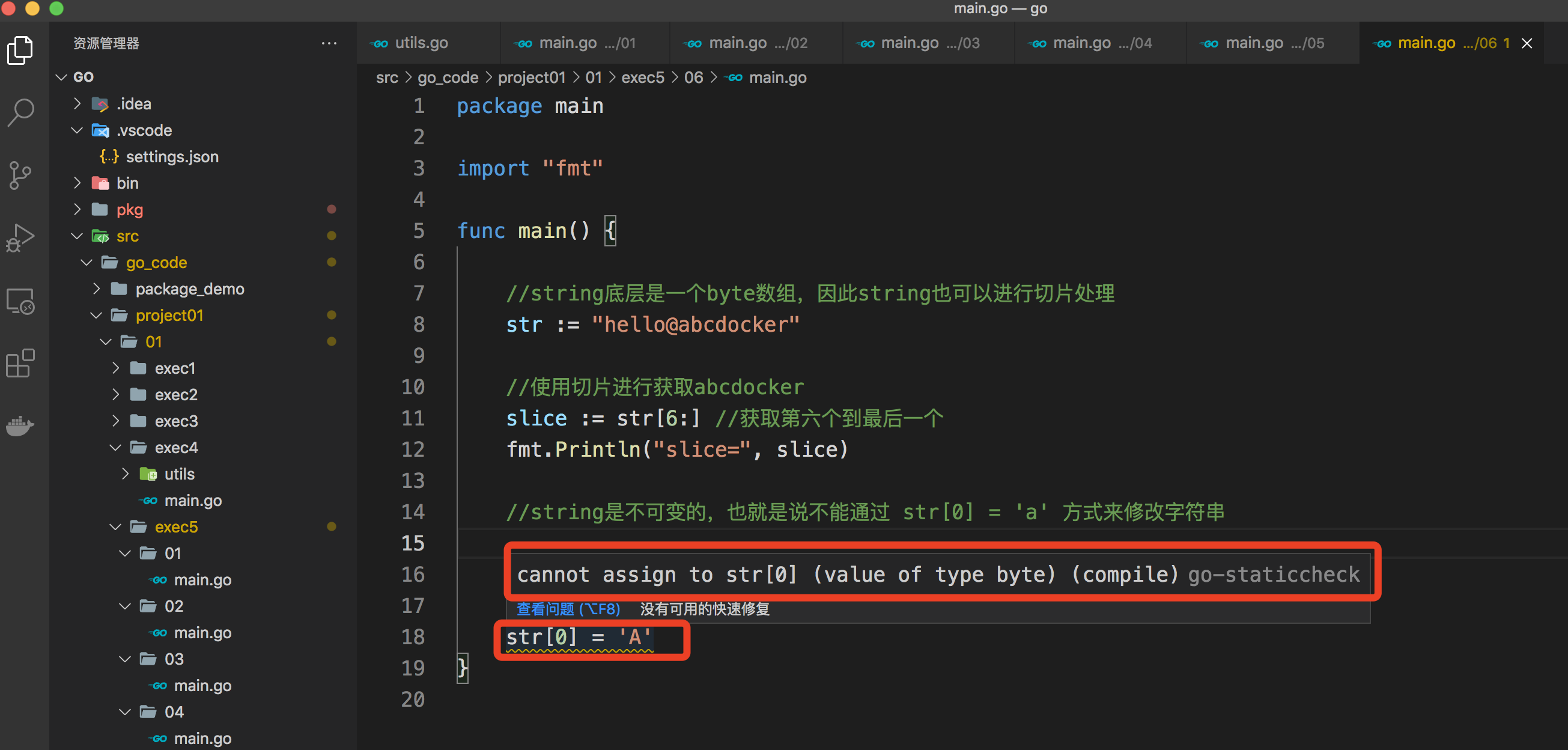Click exec5 in the breadcrumb path

642,78
